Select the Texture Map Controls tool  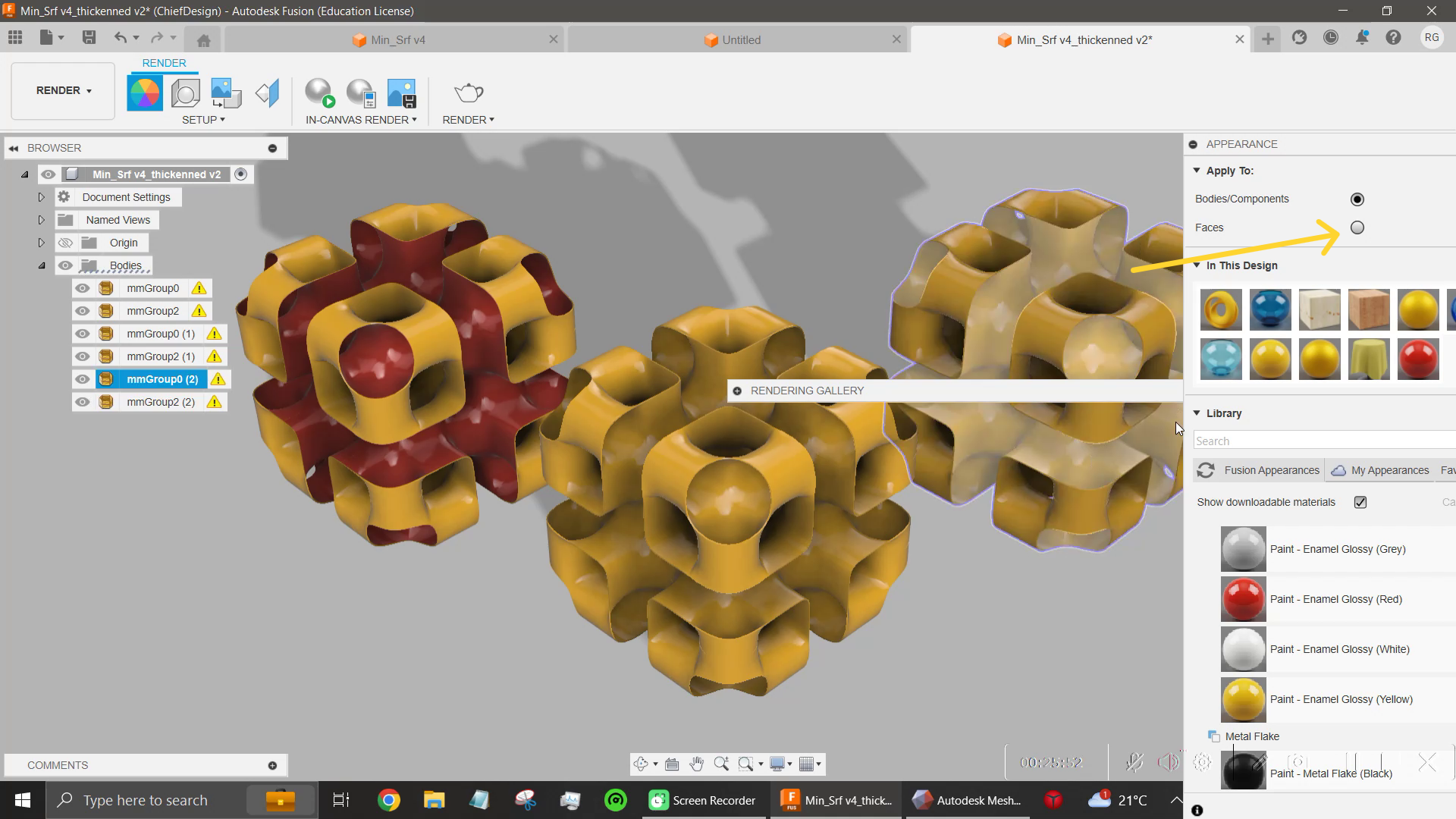click(x=267, y=92)
